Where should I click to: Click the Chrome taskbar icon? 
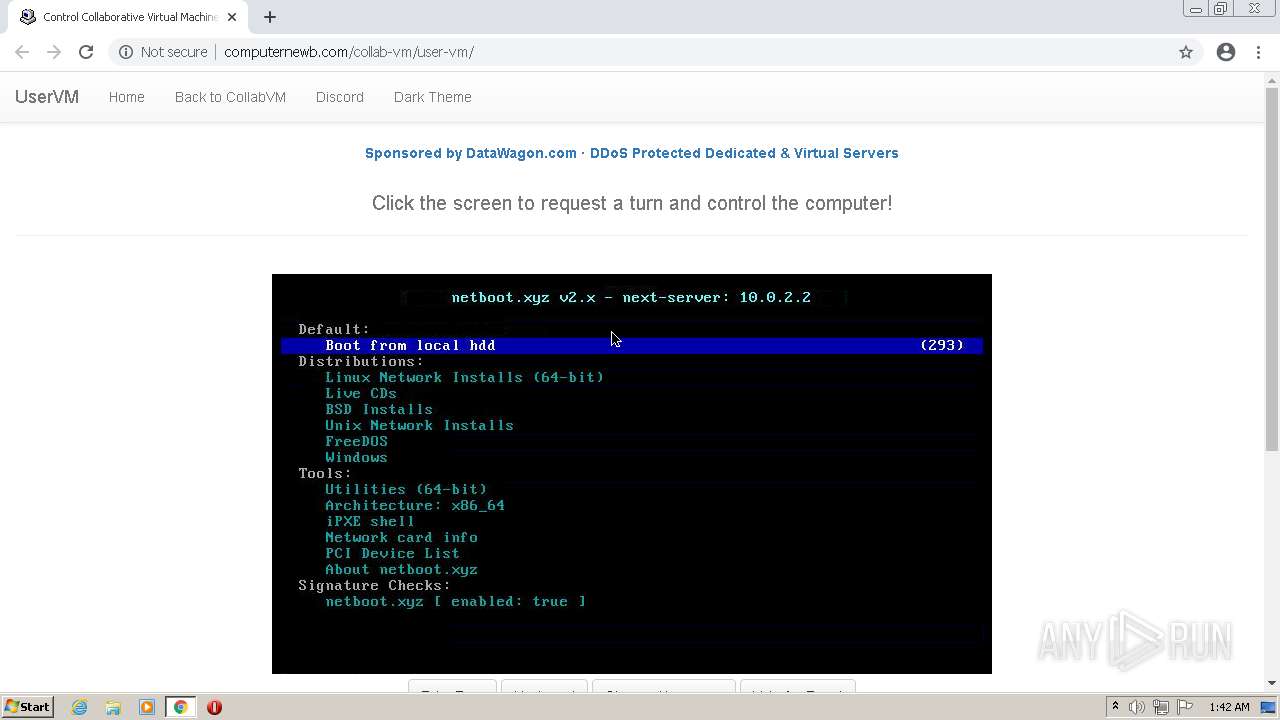181,707
